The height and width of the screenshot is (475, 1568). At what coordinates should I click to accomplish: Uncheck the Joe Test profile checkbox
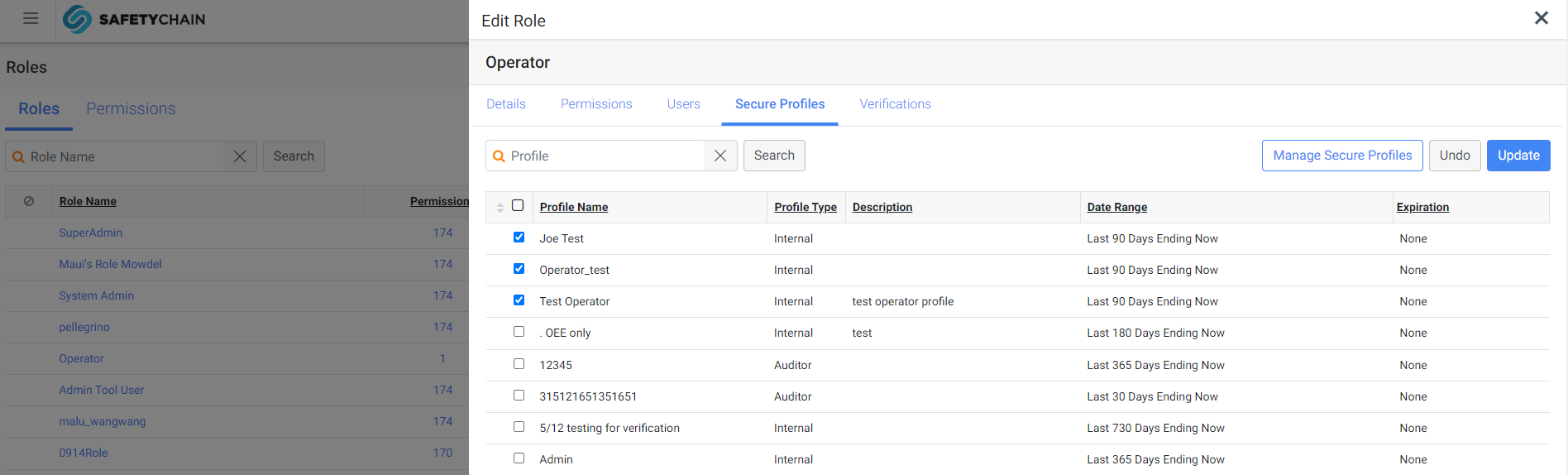[519, 237]
